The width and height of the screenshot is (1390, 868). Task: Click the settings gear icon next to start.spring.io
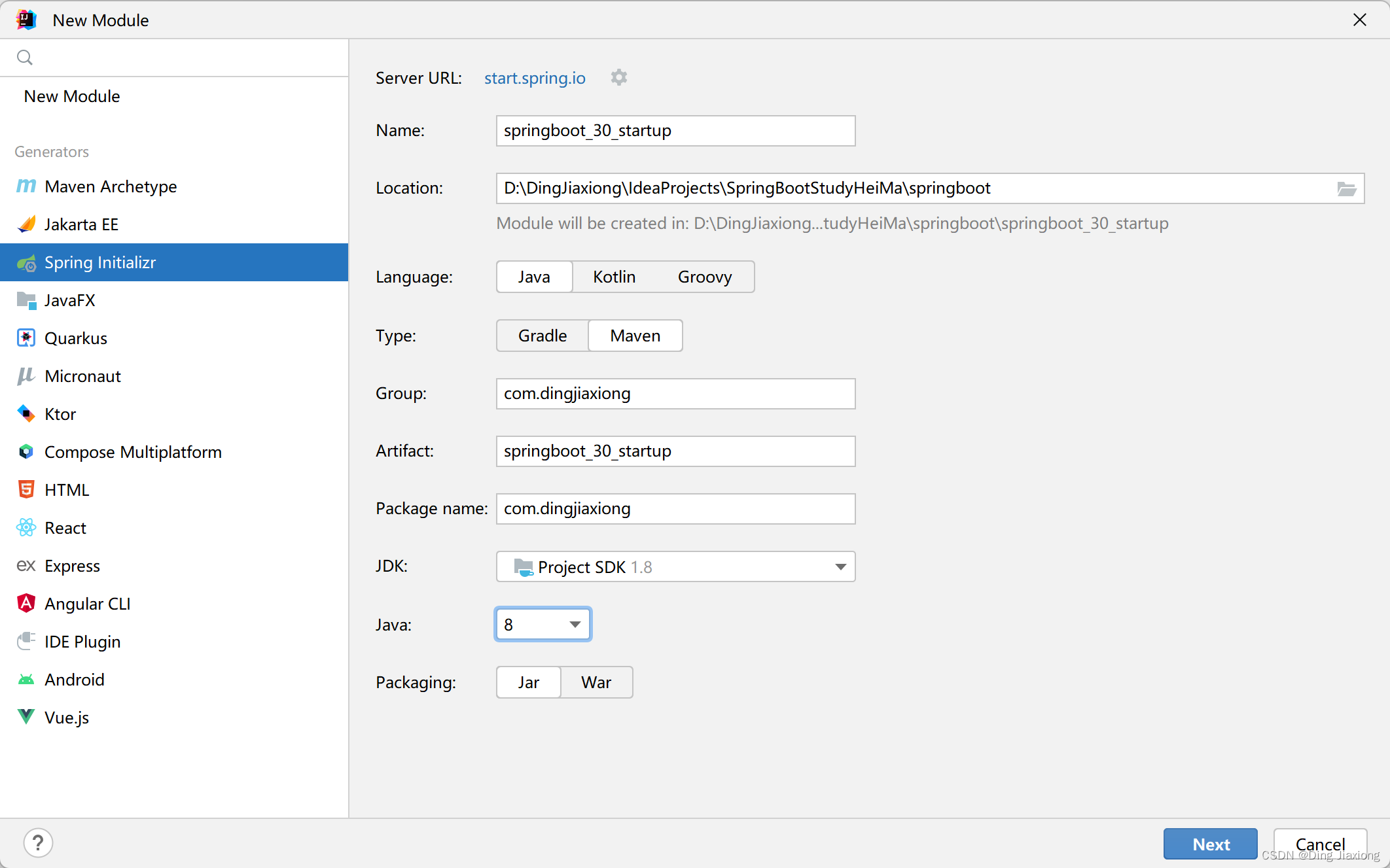[619, 77]
